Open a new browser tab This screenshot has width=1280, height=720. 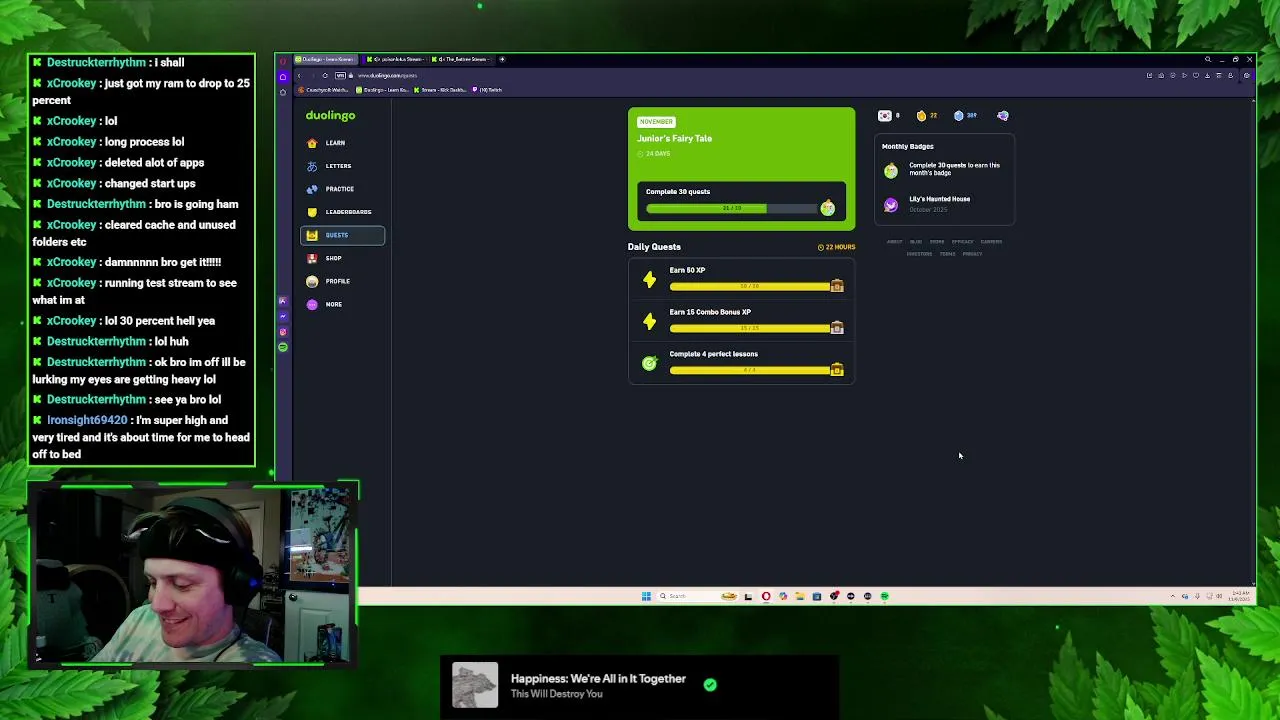point(502,60)
